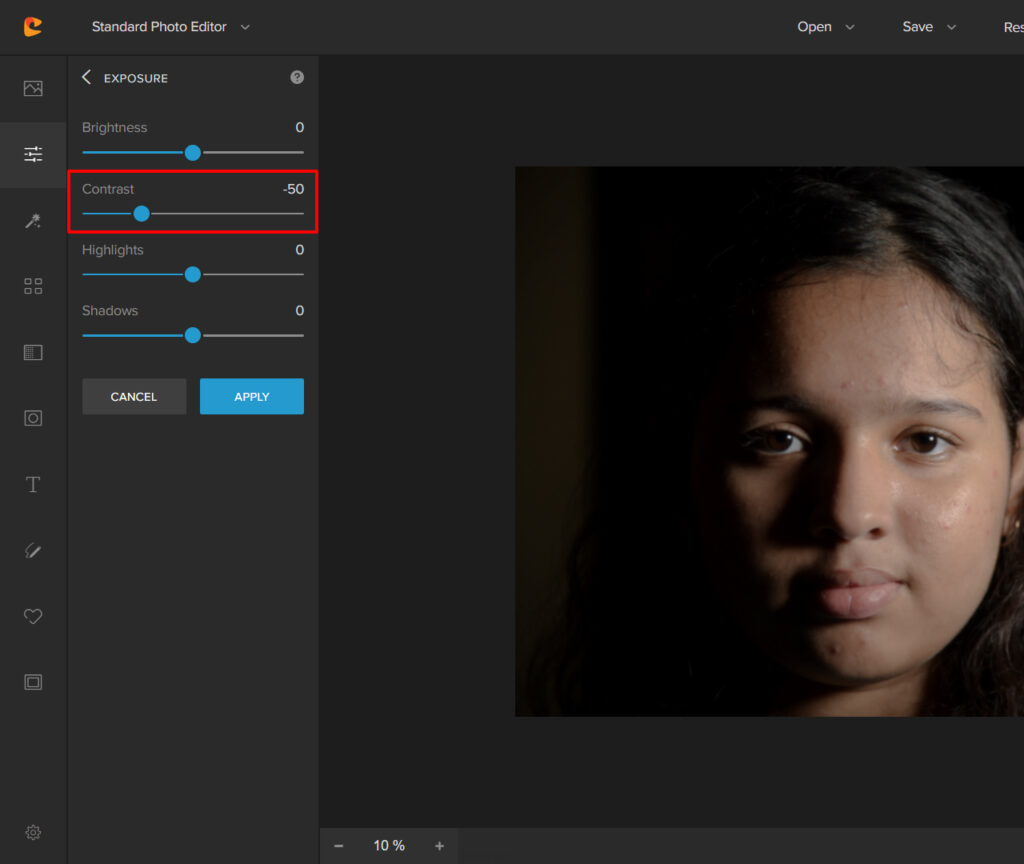The image size is (1024, 864).
Task: Click the Shadows value 0
Action: click(300, 310)
